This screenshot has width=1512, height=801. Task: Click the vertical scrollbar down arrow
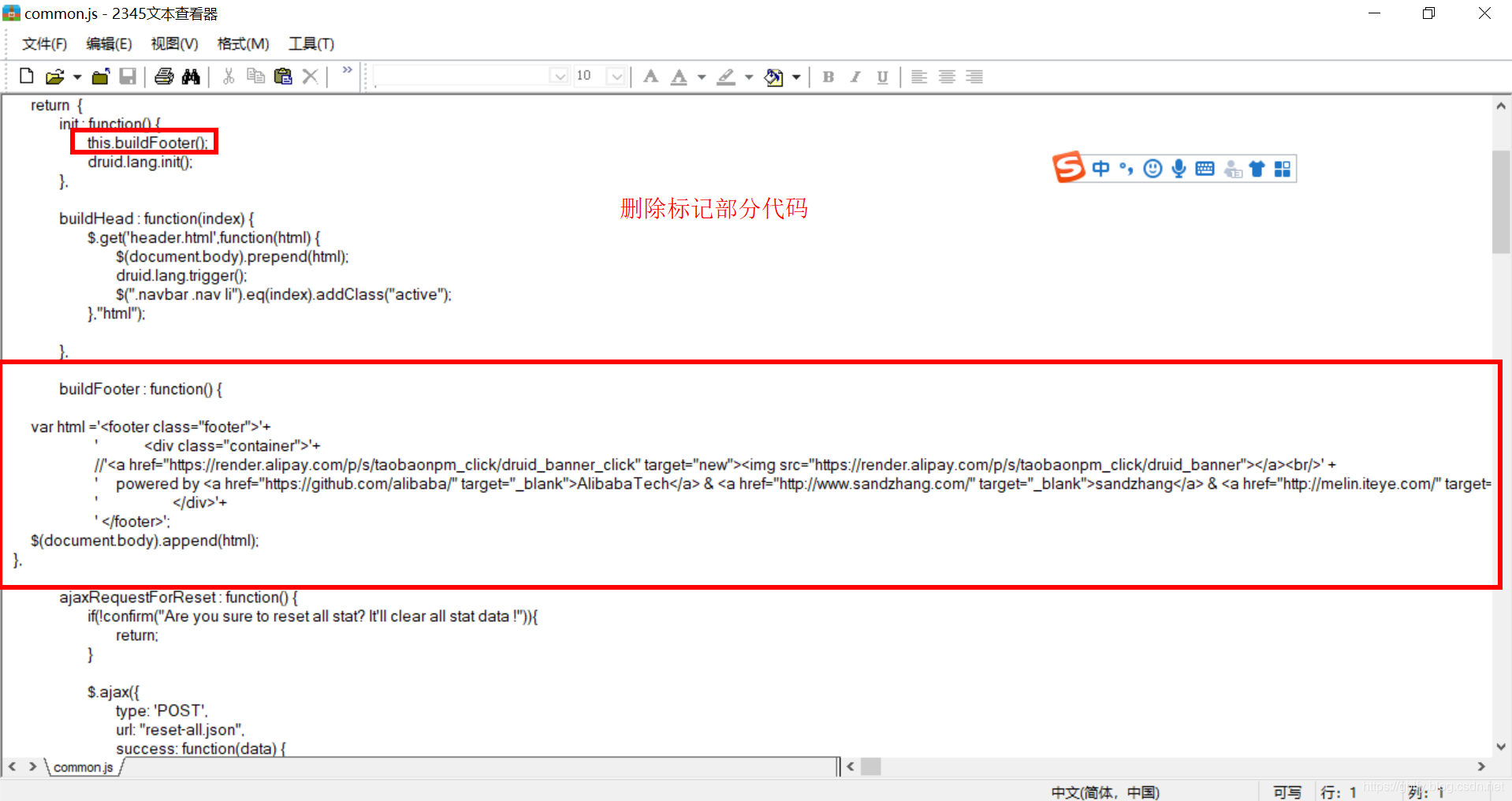click(1501, 747)
